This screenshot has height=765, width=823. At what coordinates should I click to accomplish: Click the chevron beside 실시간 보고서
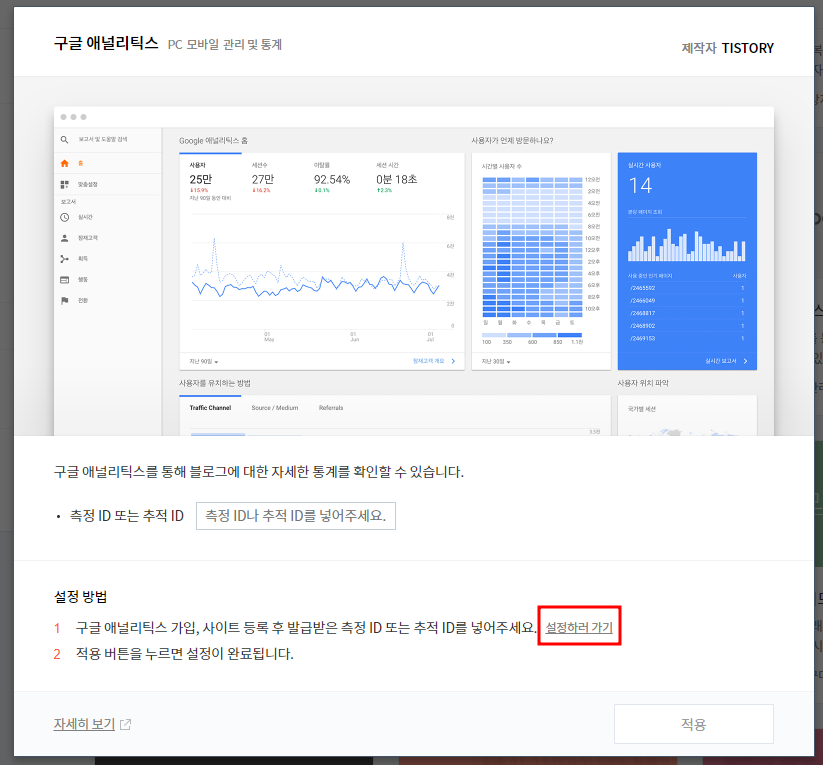tap(745, 361)
